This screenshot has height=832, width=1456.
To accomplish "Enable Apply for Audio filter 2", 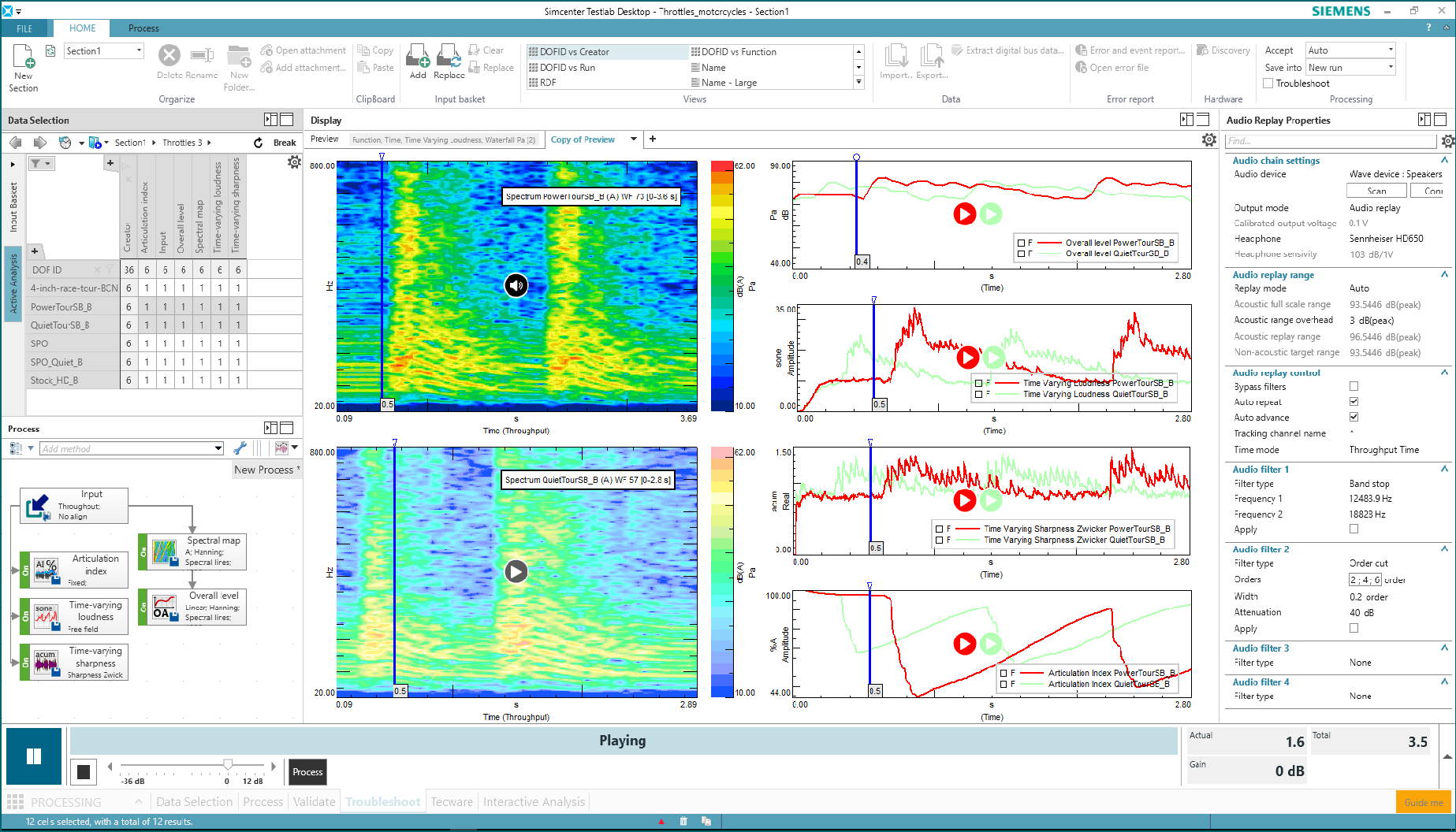I will (1354, 628).
